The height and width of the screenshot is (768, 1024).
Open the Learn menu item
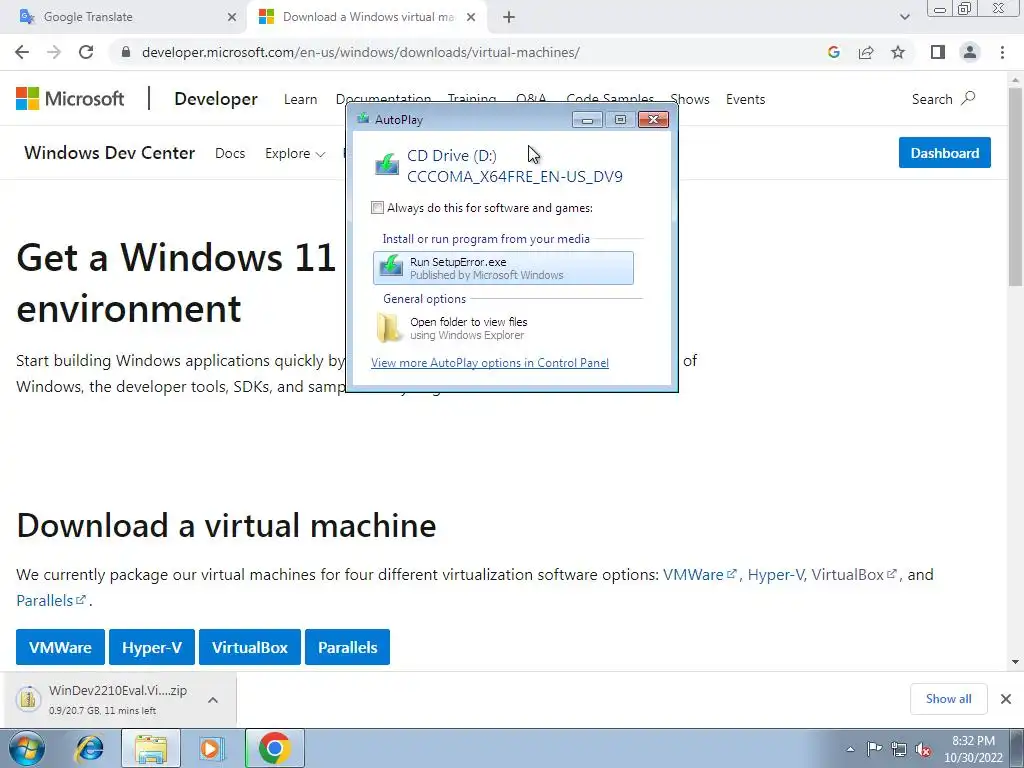pyautogui.click(x=300, y=99)
